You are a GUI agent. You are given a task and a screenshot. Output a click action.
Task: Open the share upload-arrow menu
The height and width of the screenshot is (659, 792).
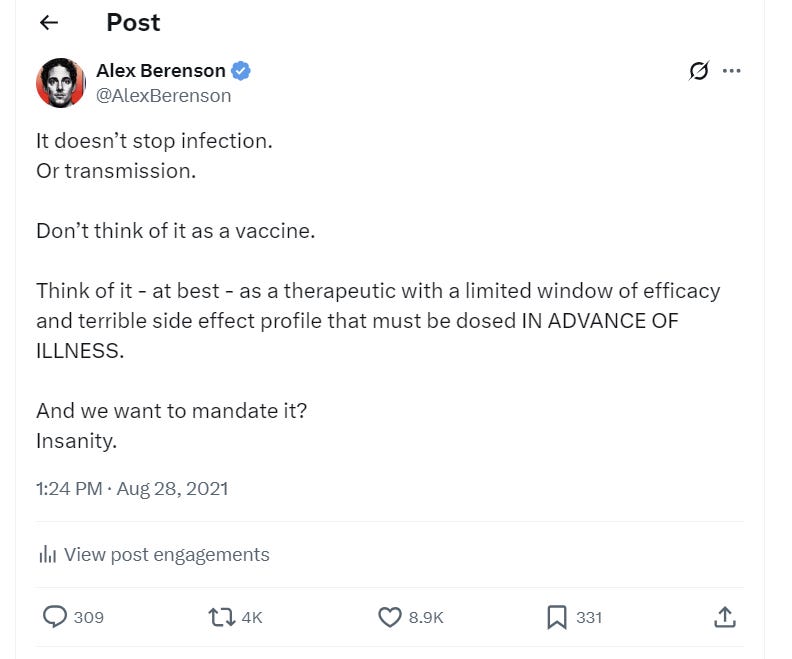(x=725, y=617)
